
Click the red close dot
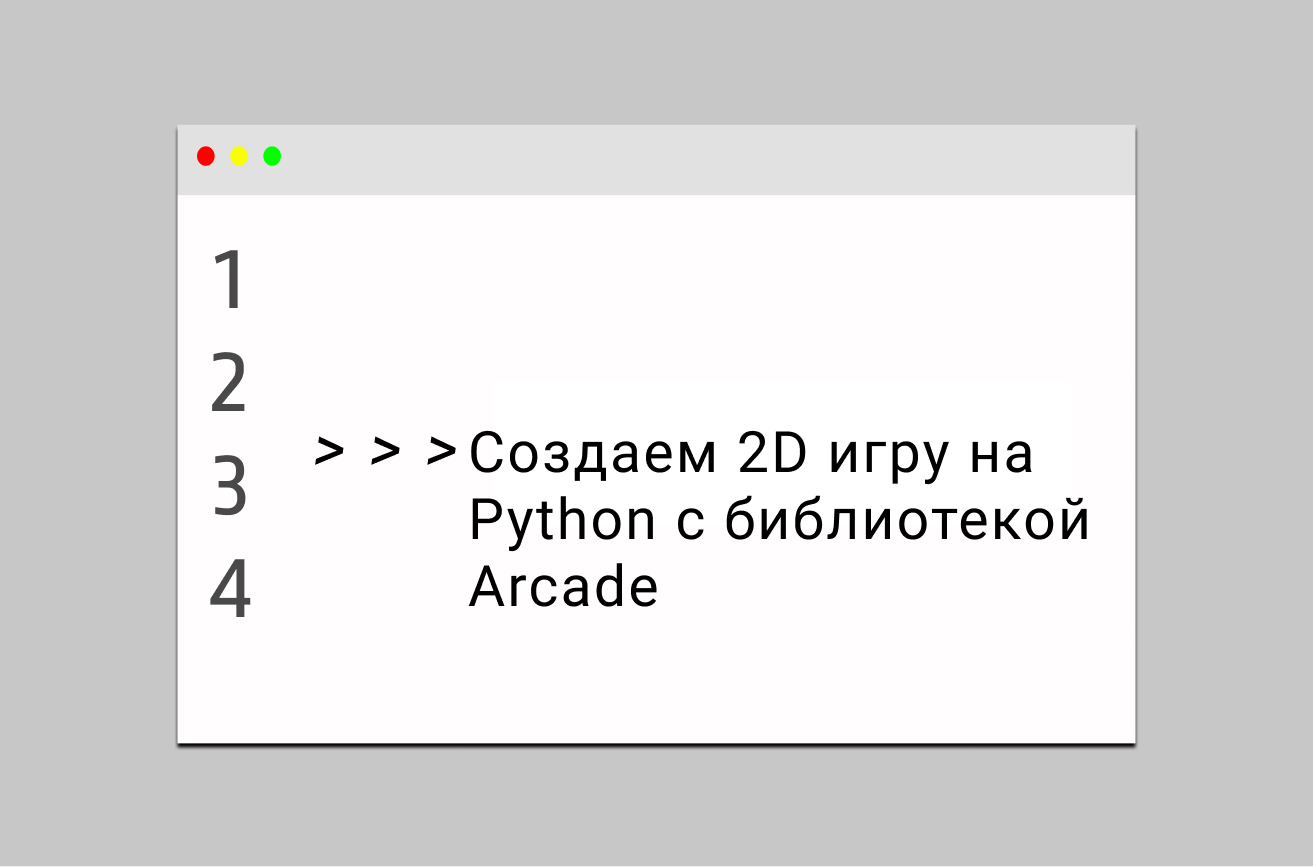click(x=206, y=156)
